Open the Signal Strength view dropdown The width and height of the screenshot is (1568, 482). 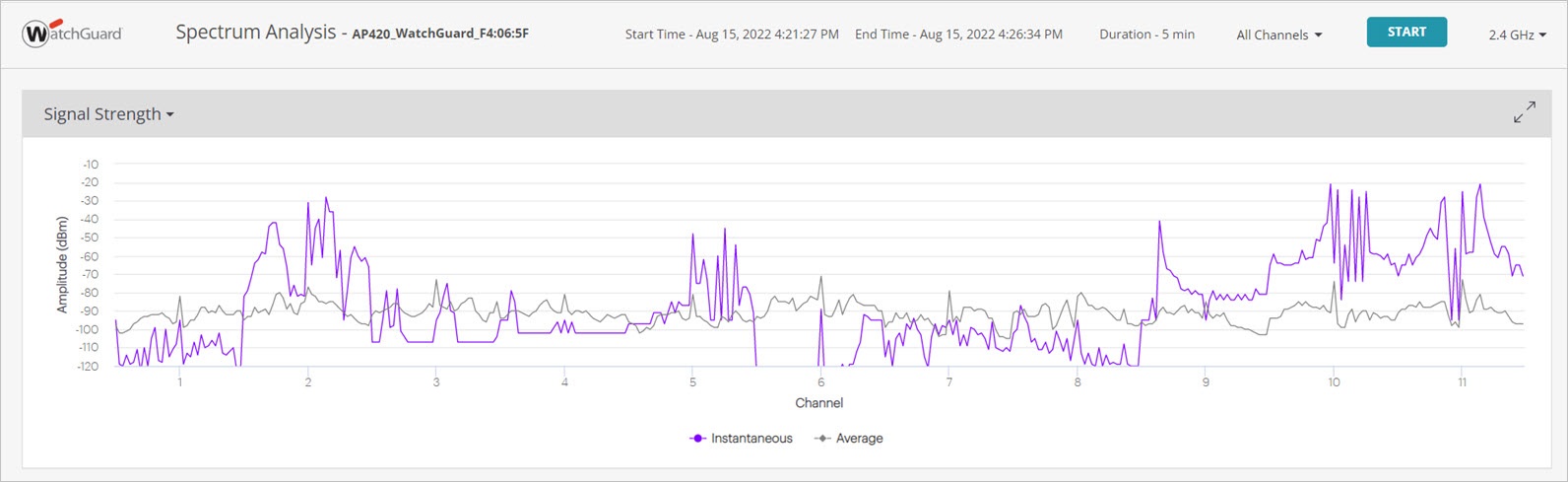[108, 114]
